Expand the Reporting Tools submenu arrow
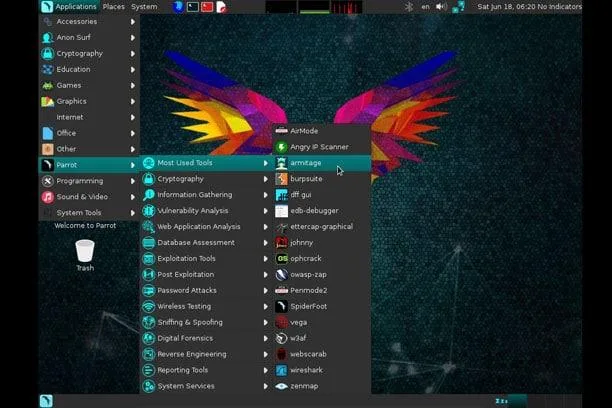612x408 pixels. click(265, 370)
